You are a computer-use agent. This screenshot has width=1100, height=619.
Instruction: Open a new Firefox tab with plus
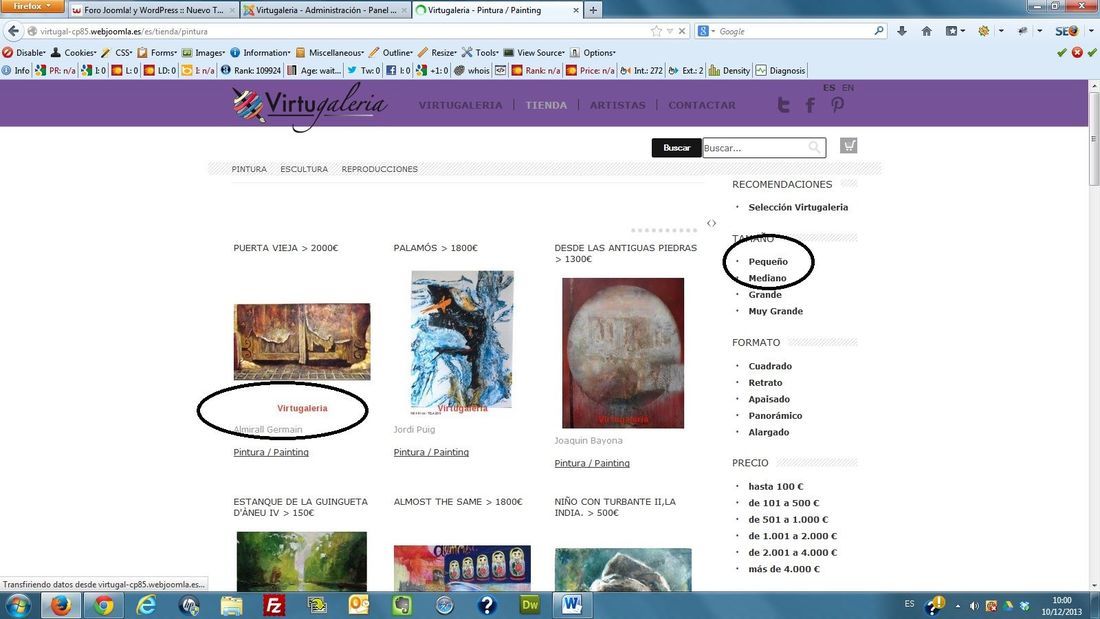(593, 10)
